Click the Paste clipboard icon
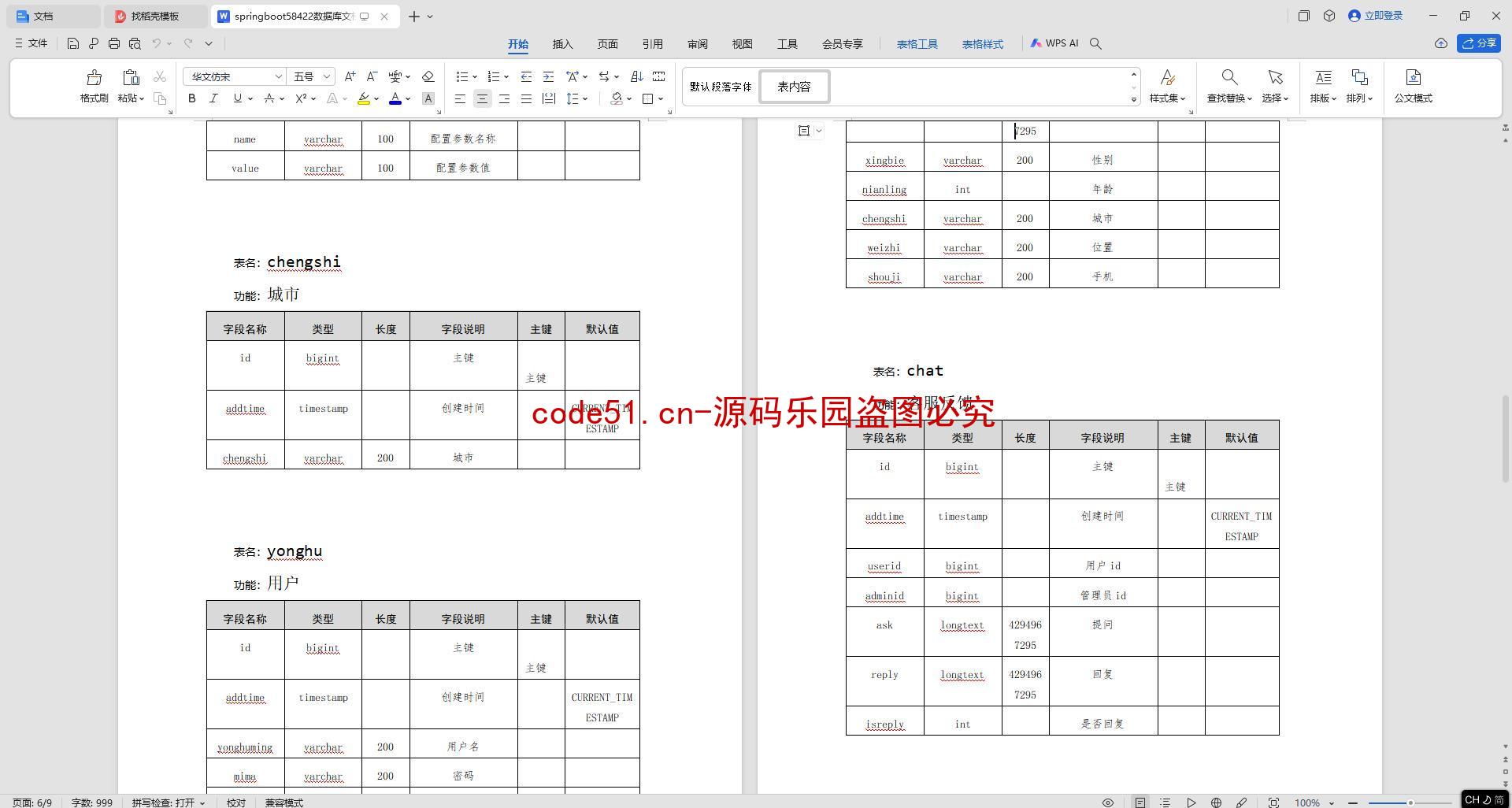This screenshot has height=808, width=1512. coord(131,77)
